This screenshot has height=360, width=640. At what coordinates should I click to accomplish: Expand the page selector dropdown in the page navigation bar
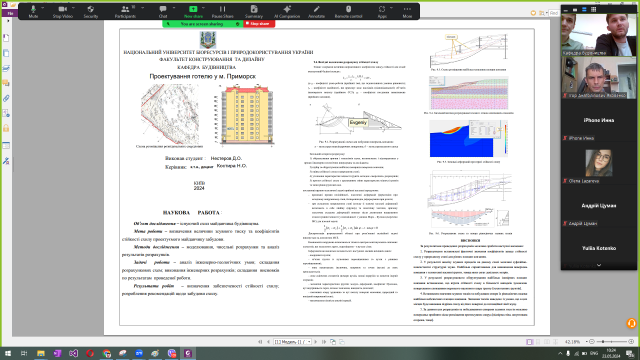tap(309, 342)
